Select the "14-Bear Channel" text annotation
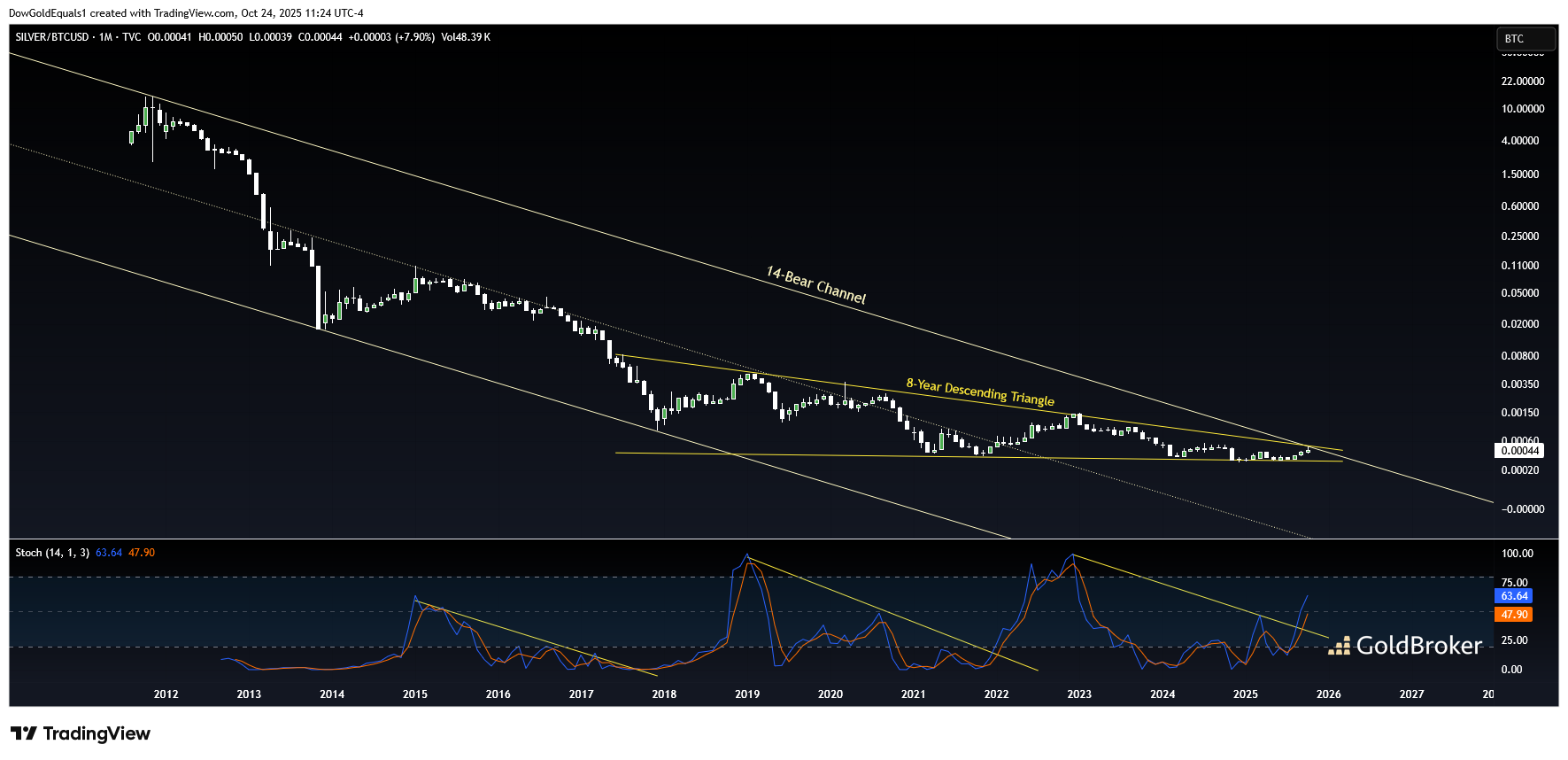 (815, 285)
